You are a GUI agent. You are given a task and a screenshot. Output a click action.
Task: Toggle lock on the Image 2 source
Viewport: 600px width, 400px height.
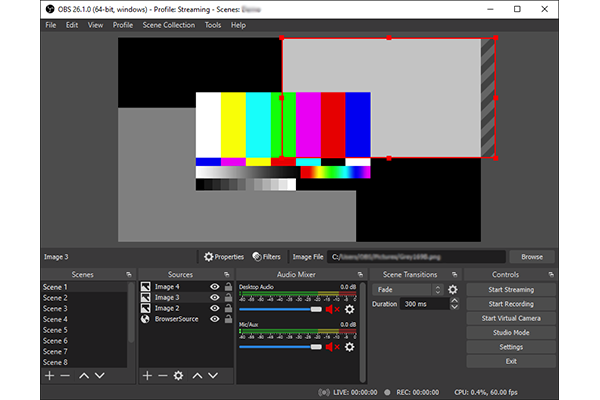coord(228,308)
